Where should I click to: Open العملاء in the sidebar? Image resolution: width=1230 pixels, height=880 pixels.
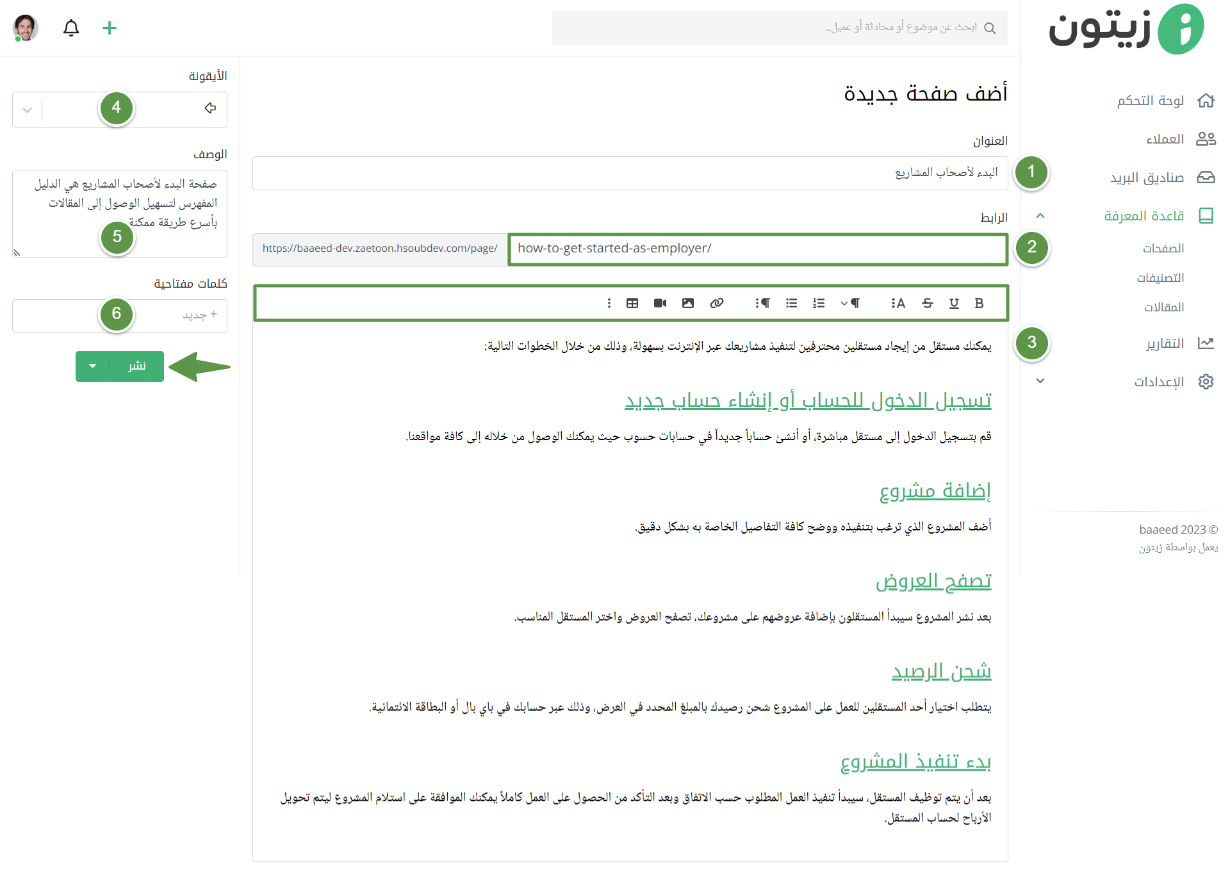(x=1165, y=139)
